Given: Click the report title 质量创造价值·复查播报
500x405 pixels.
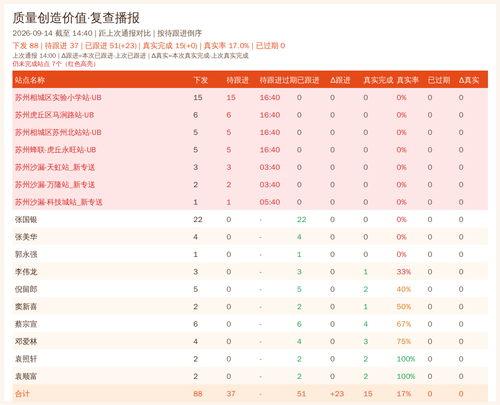Looking at the screenshot, I should point(76,18).
